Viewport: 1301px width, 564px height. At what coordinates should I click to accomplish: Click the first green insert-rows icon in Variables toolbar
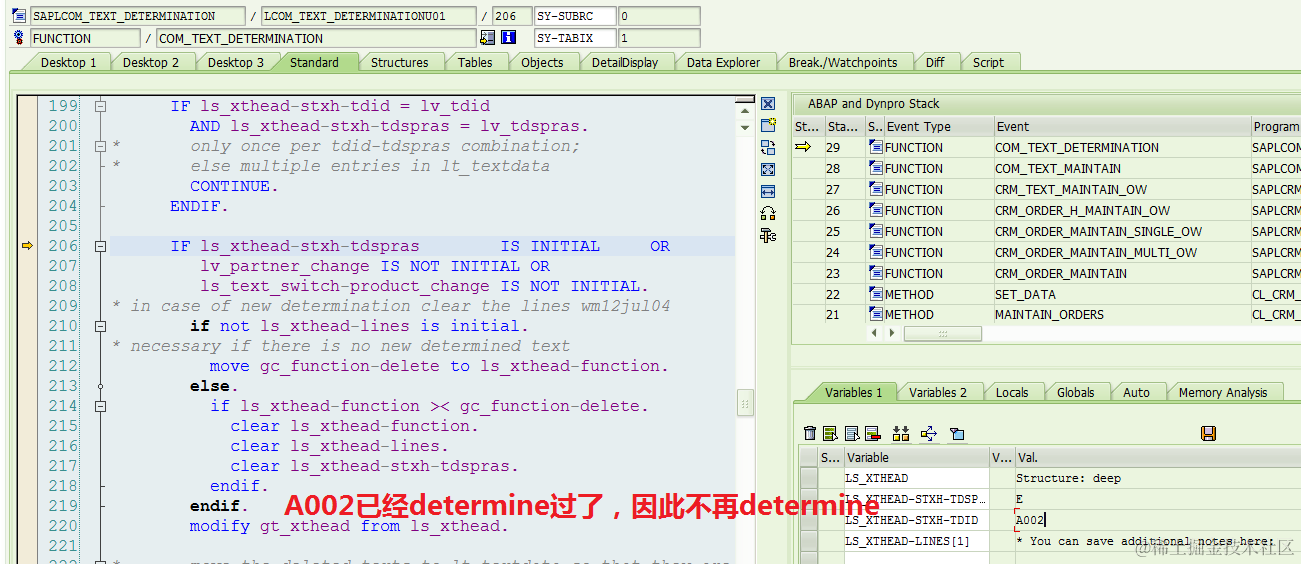830,433
